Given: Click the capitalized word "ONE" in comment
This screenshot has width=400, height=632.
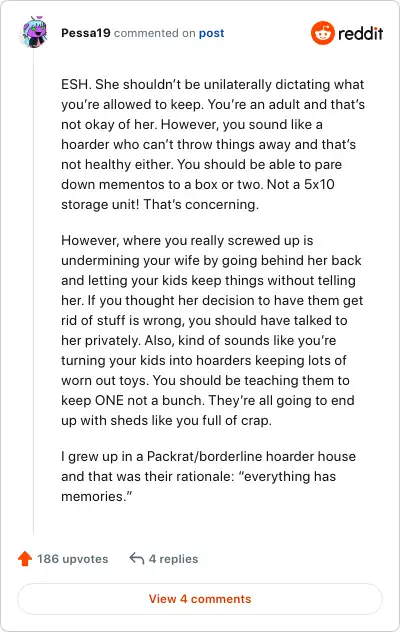Looking at the screenshot, I should (108, 400).
